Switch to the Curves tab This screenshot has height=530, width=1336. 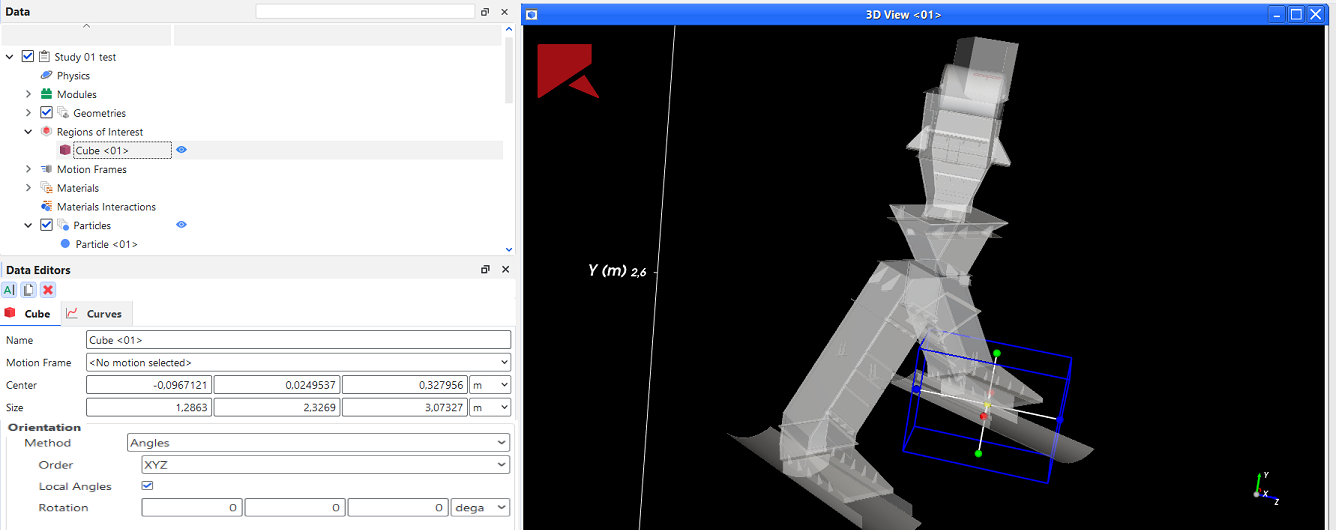point(96,314)
